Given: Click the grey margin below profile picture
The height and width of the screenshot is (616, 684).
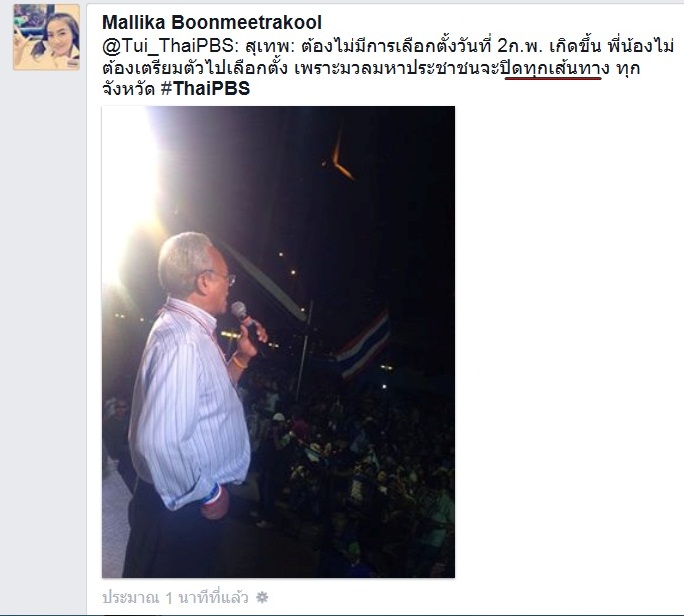Looking at the screenshot, I should point(44,340).
